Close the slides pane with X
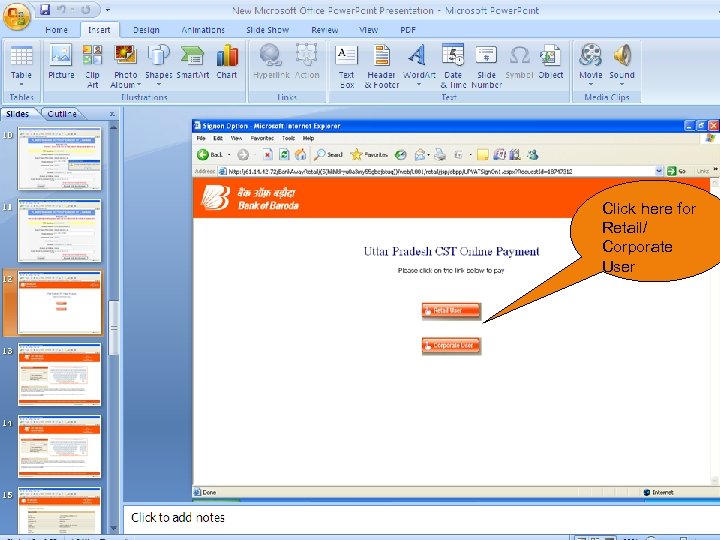720x540 pixels. 112,113
